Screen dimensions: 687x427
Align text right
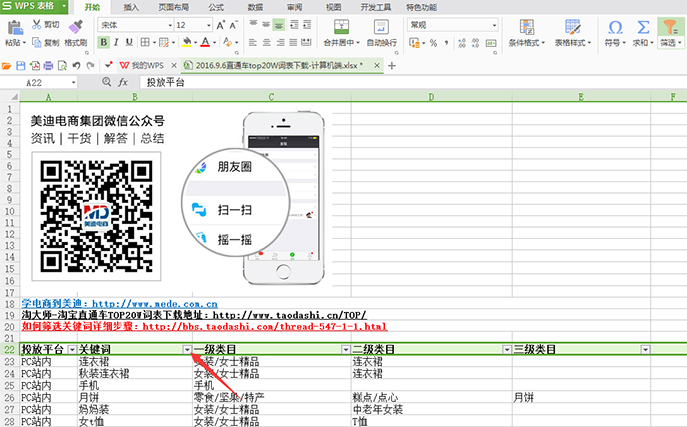coord(280,42)
